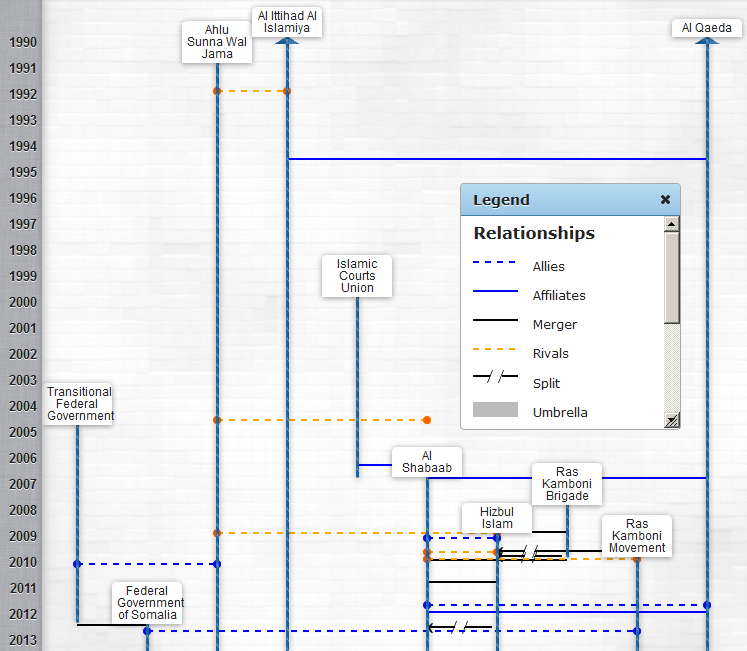Click the Umbrella gray swatch in legend
Image resolution: width=747 pixels, height=651 pixels.
[495, 409]
